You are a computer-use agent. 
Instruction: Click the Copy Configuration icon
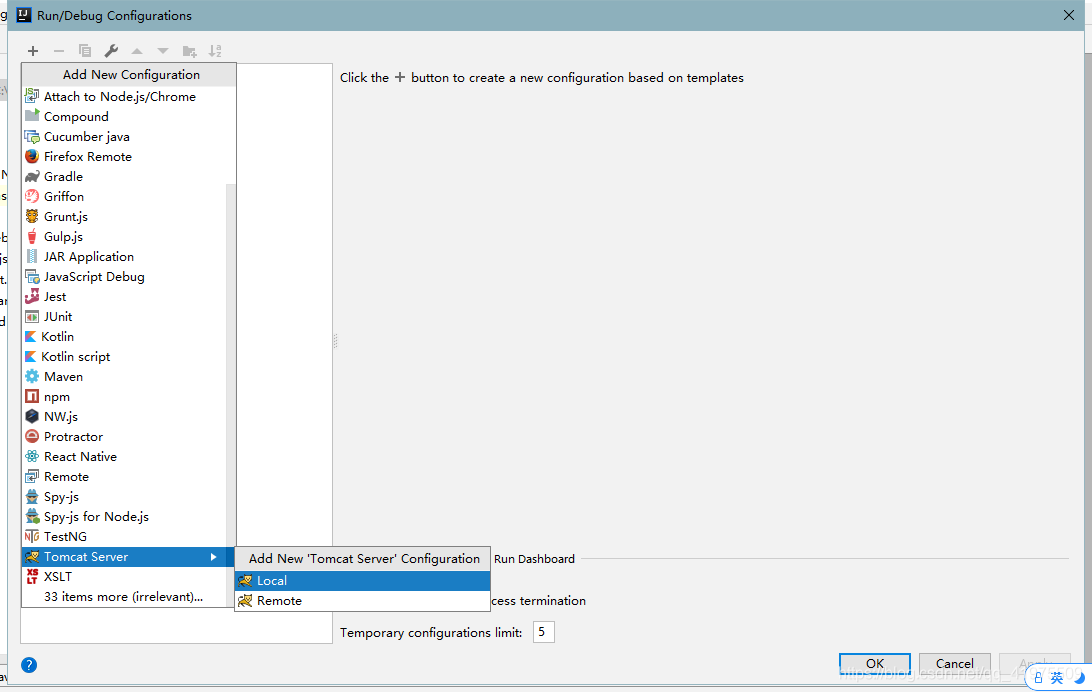point(85,51)
